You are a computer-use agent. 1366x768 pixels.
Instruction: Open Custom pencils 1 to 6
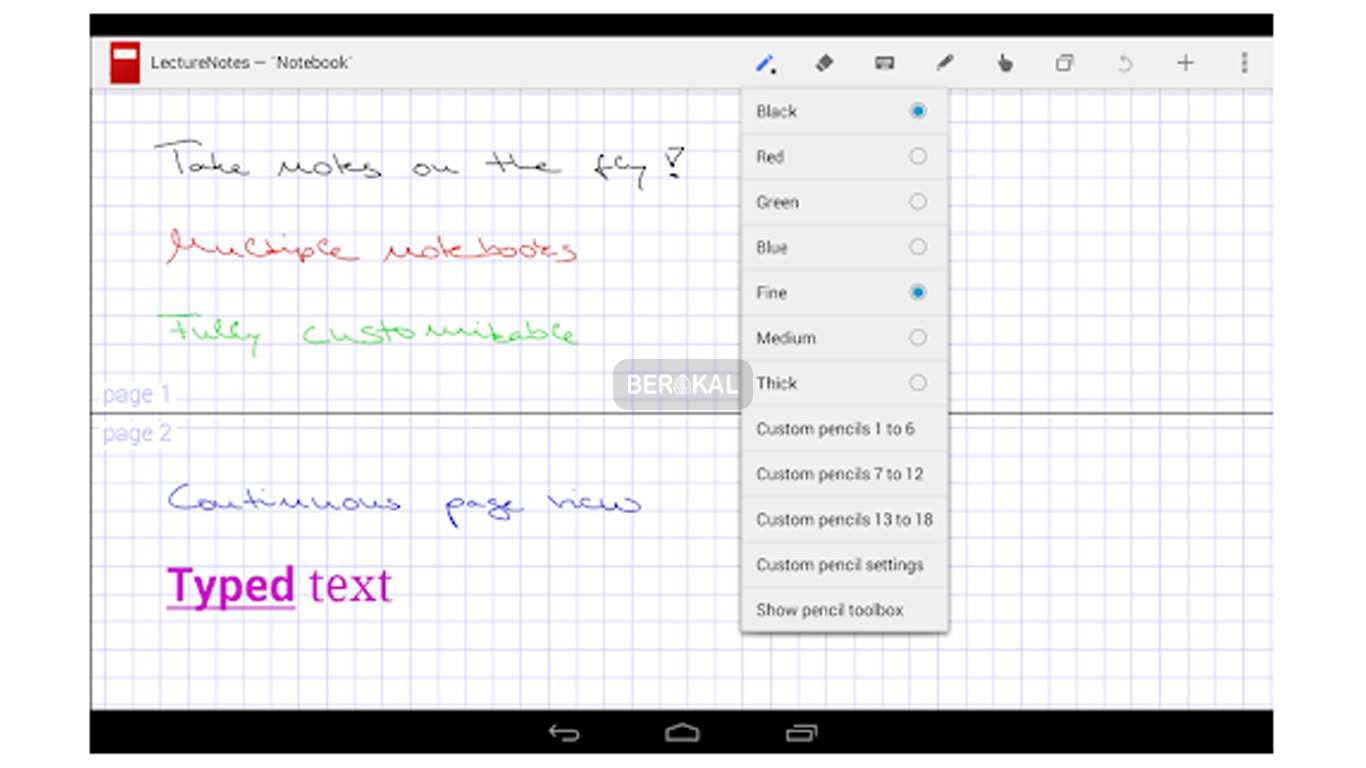[x=844, y=429]
